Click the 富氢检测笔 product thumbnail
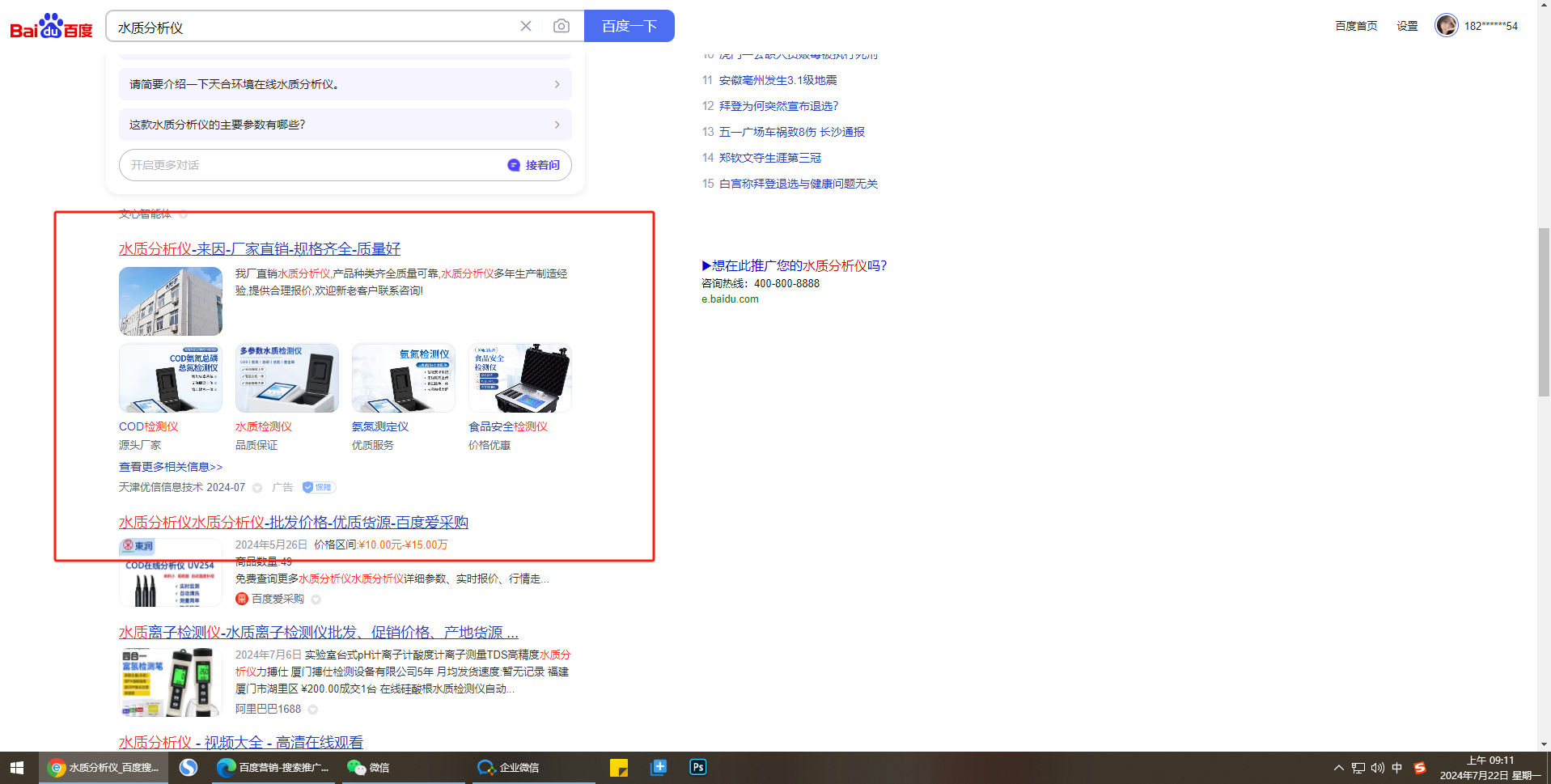 click(x=171, y=682)
